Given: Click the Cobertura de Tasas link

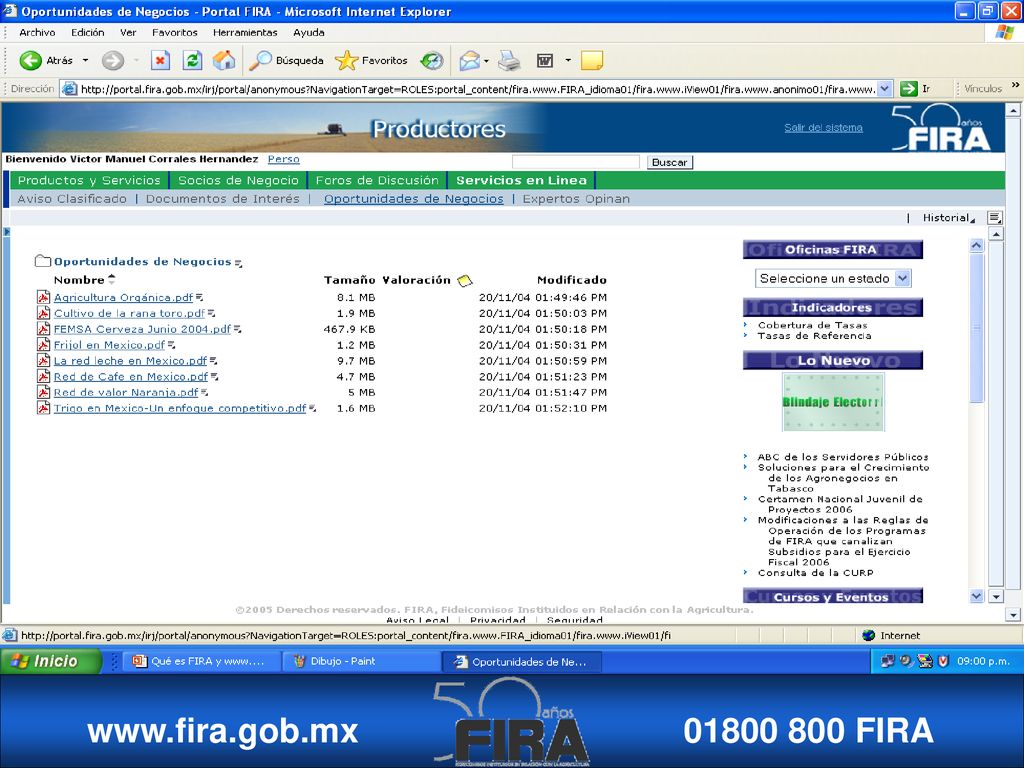Looking at the screenshot, I should (x=812, y=325).
